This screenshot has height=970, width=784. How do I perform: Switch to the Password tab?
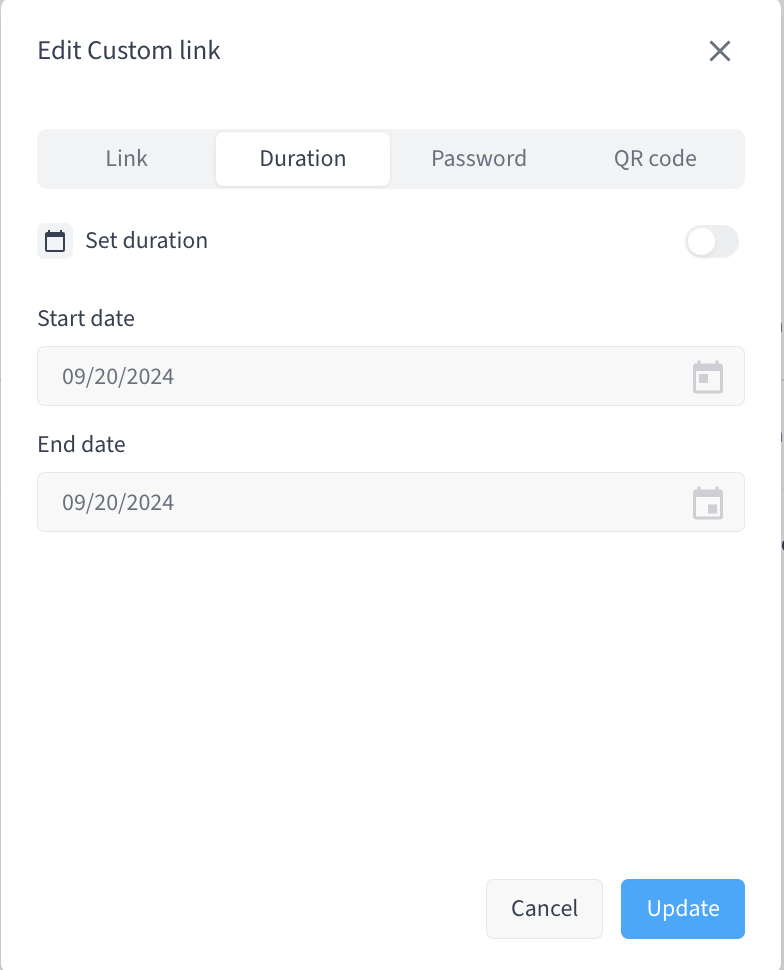(x=479, y=158)
